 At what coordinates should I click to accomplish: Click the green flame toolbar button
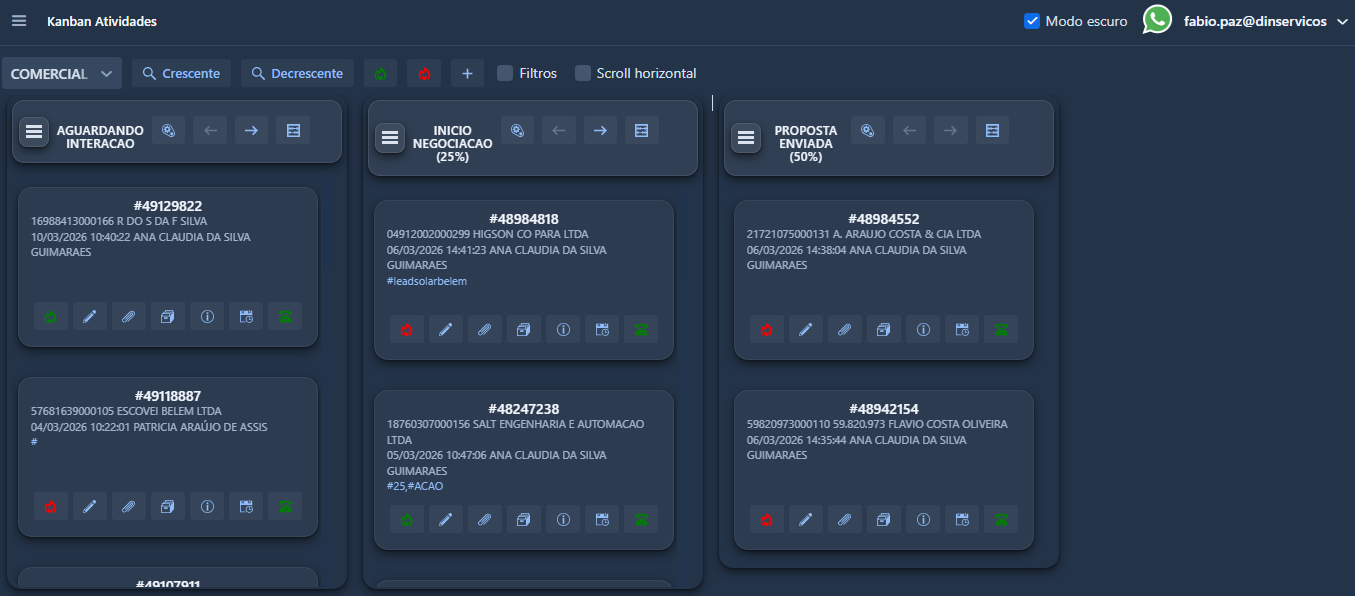381,73
